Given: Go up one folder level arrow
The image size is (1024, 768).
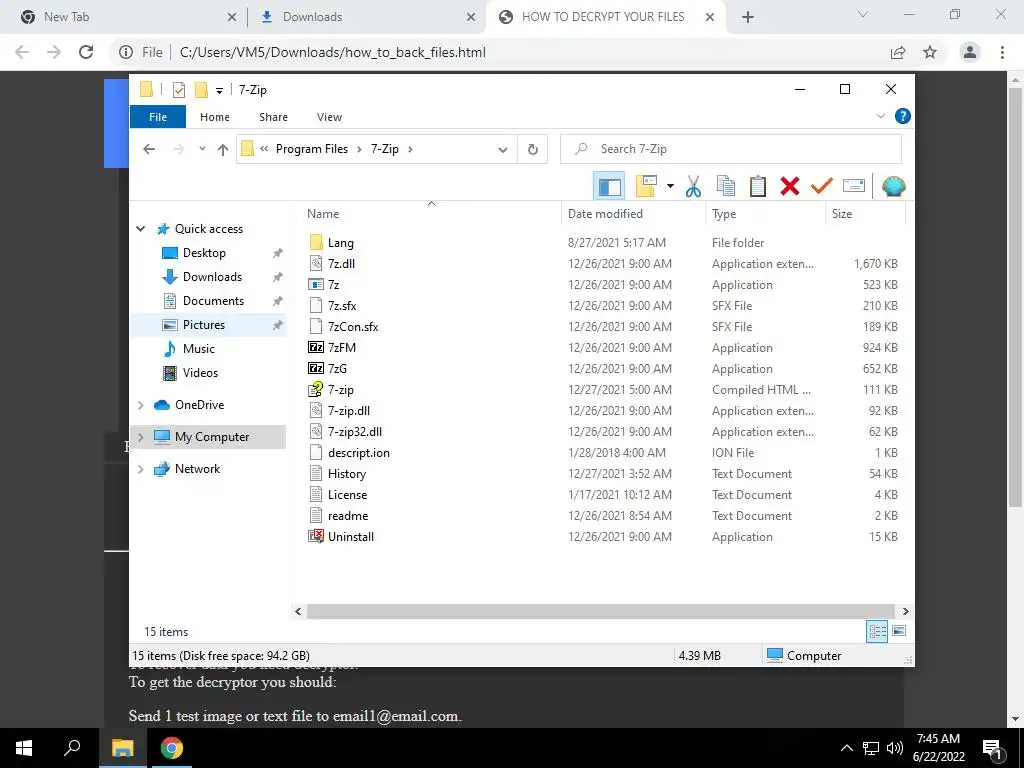Looking at the screenshot, I should (223, 150).
